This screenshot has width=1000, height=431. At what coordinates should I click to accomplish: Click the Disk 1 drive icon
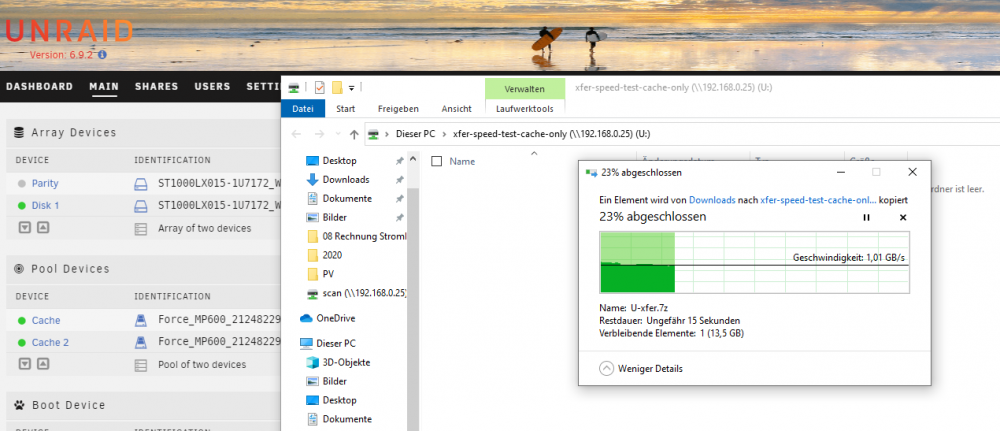(x=140, y=206)
